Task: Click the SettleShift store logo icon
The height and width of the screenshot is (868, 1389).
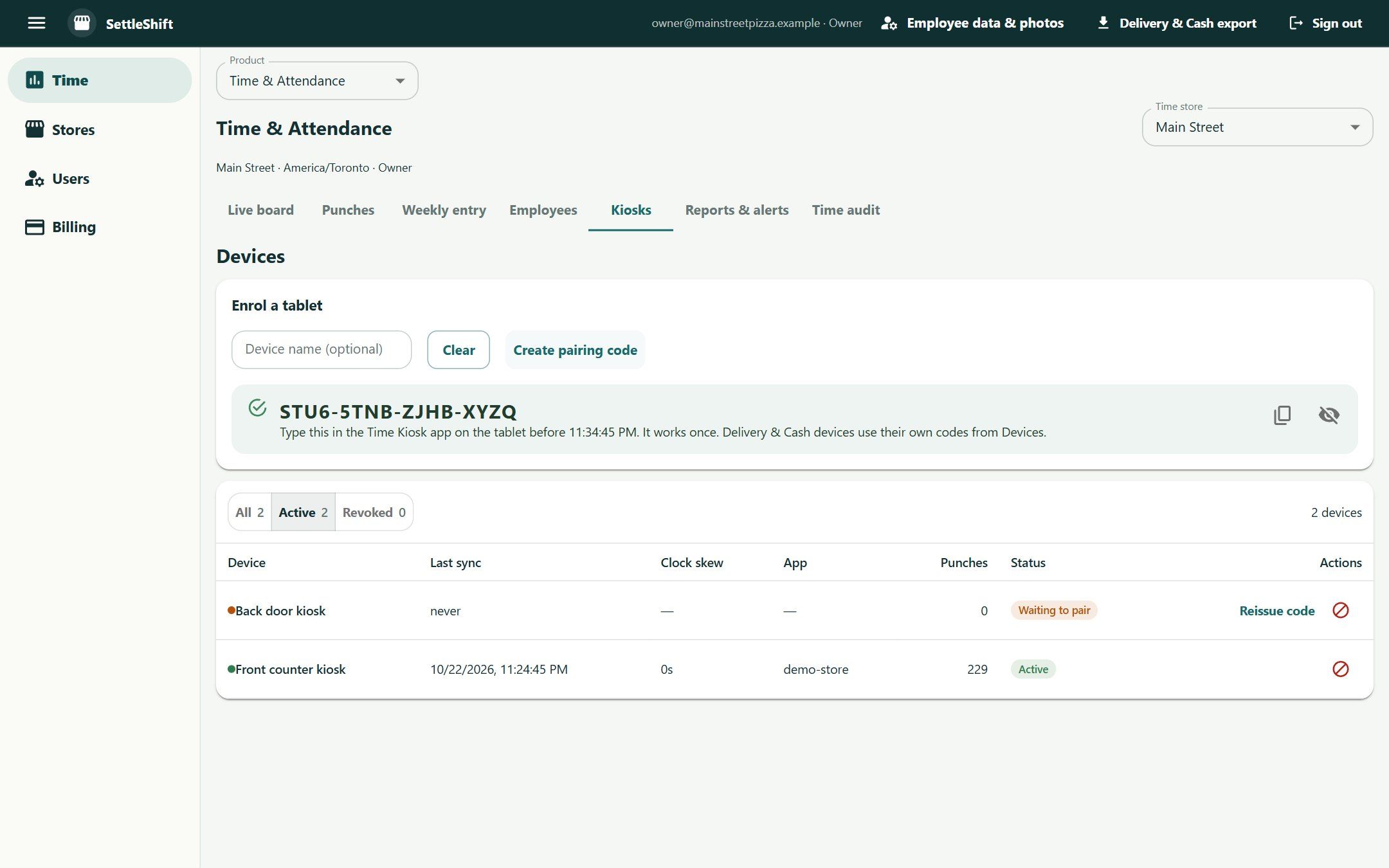Action: click(82, 23)
